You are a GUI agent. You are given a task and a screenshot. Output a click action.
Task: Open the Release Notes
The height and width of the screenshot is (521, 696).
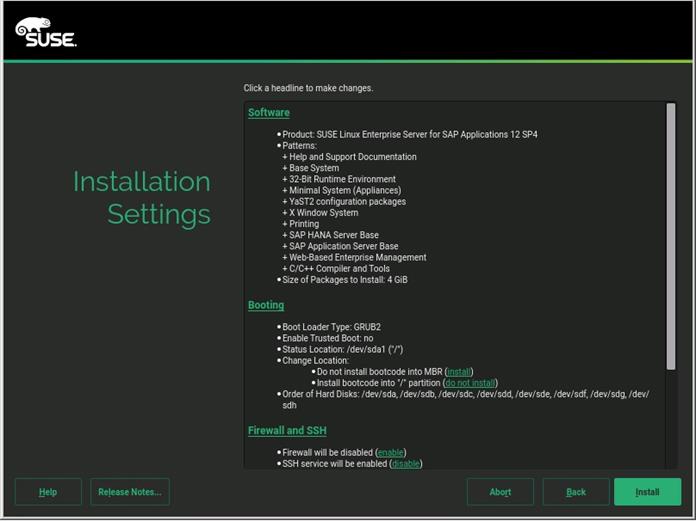130,492
